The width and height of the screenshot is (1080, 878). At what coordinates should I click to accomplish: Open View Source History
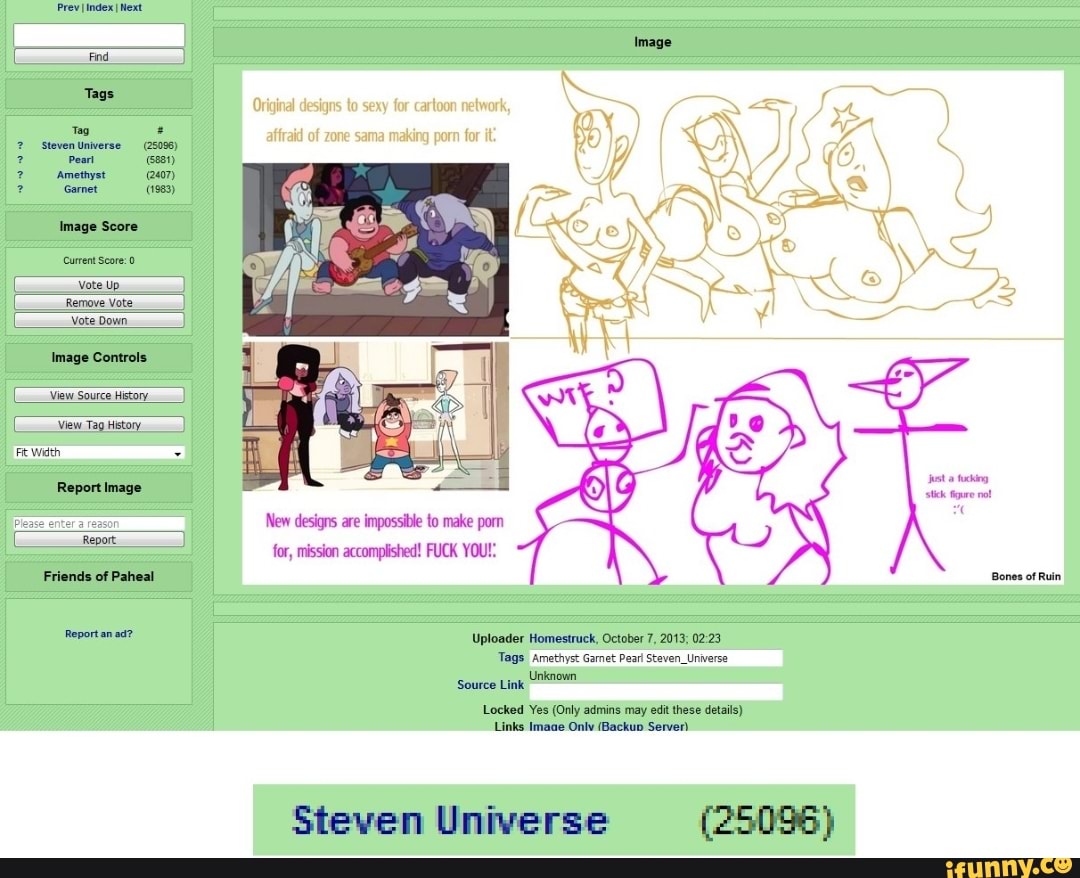(99, 396)
